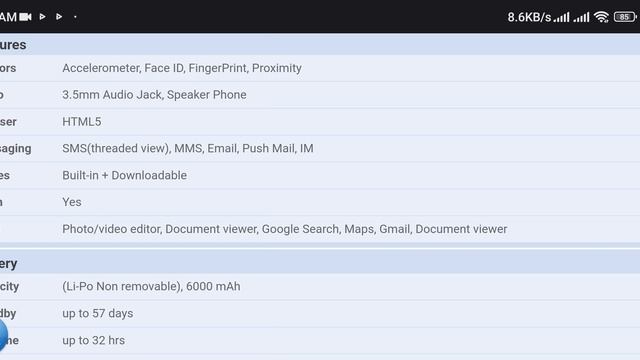
Task: Tap the first play notification icon
Action: [x=42, y=17]
